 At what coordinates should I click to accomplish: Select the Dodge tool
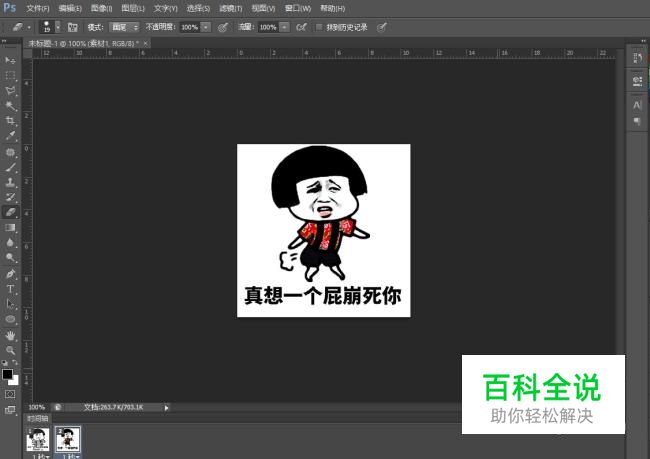pyautogui.click(x=10, y=257)
